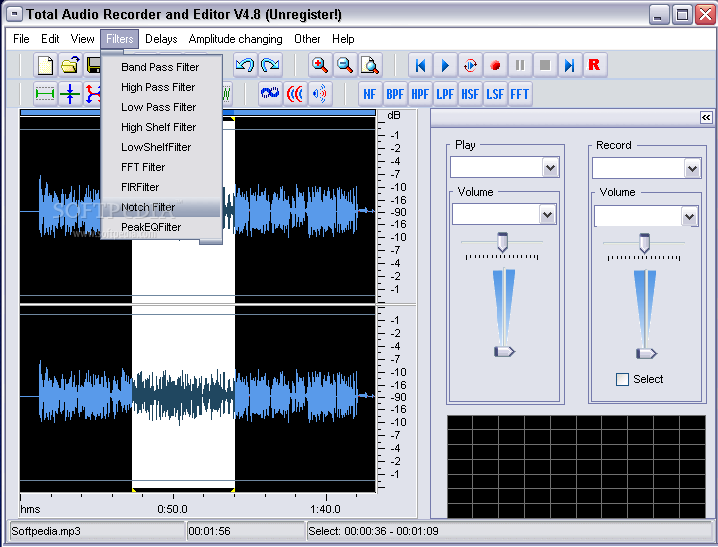Viewport: 718px width, 547px height.
Task: Click the green select-range toolbar icon
Action: click(45, 94)
